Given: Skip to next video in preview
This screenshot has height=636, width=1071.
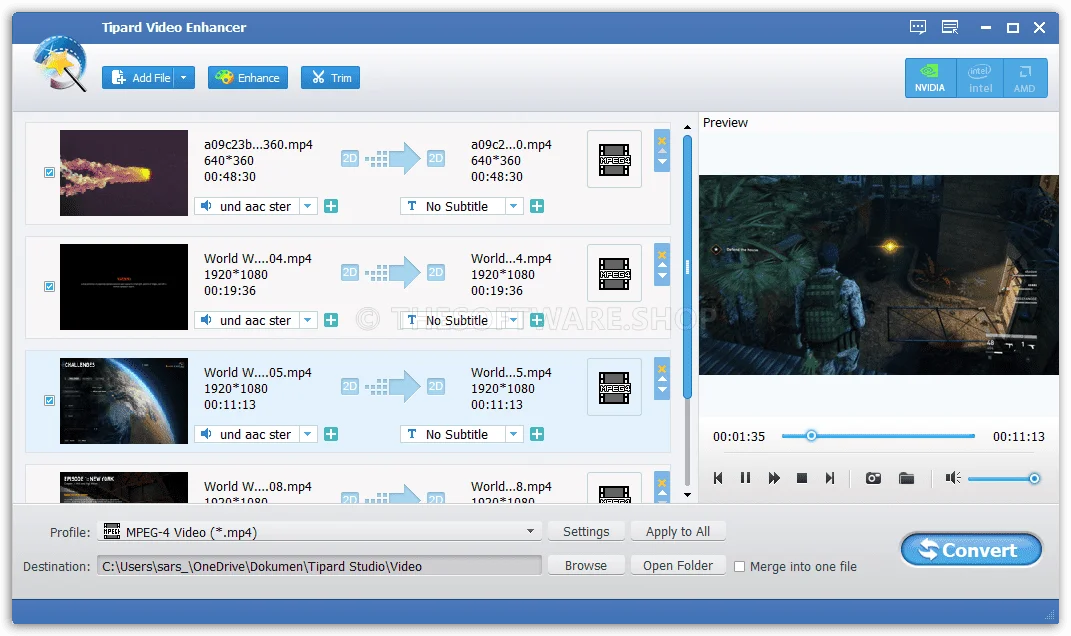Looking at the screenshot, I should pos(830,478).
